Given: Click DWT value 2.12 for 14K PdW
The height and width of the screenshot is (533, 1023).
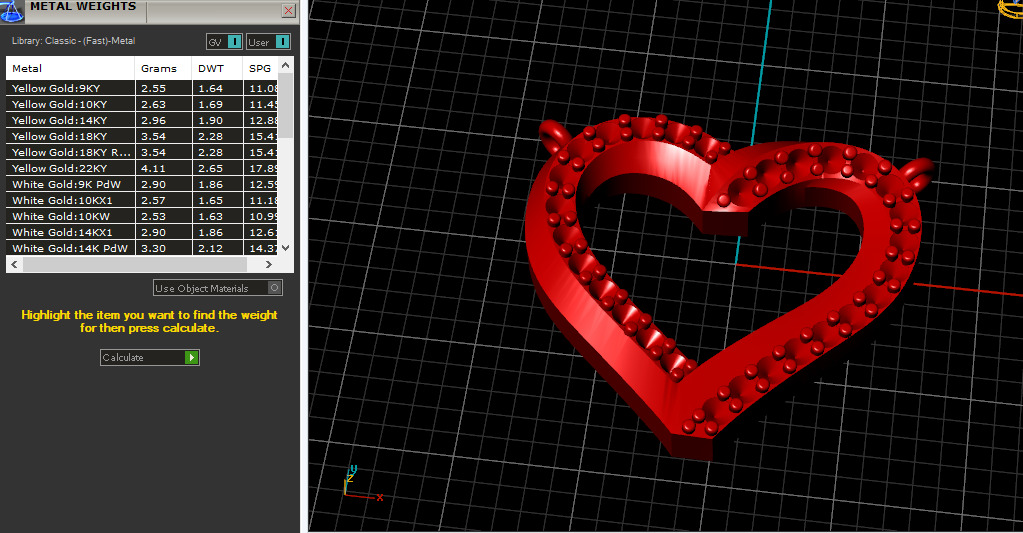Looking at the screenshot, I should [x=211, y=249].
